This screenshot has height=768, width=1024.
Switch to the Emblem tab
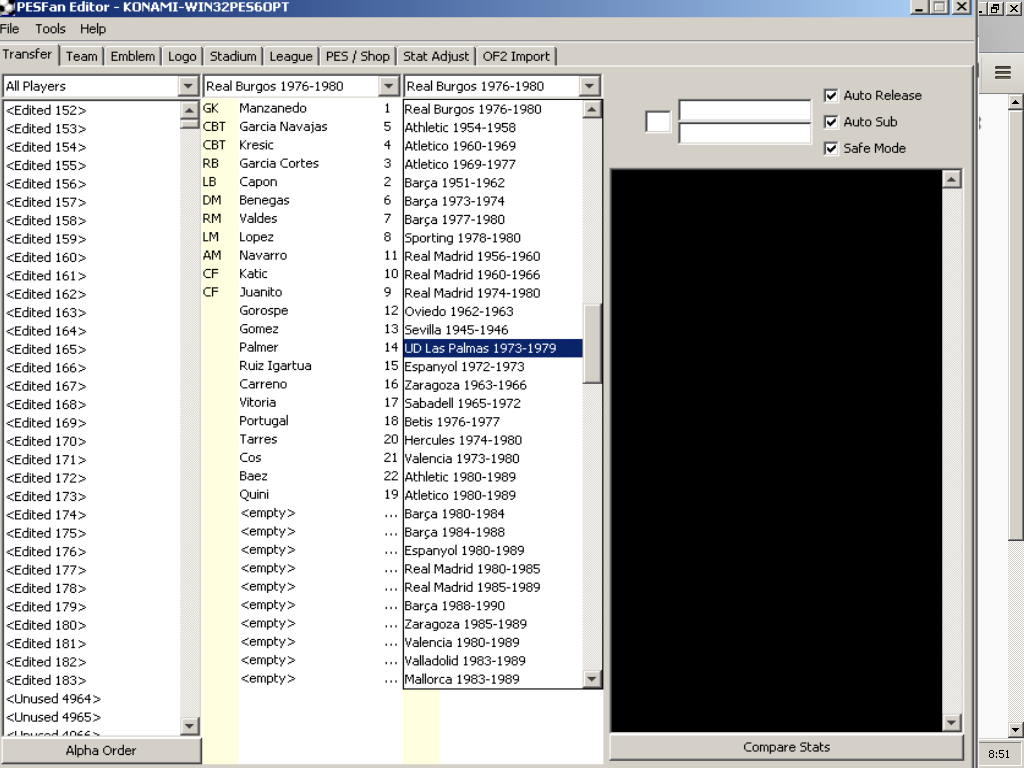click(133, 56)
